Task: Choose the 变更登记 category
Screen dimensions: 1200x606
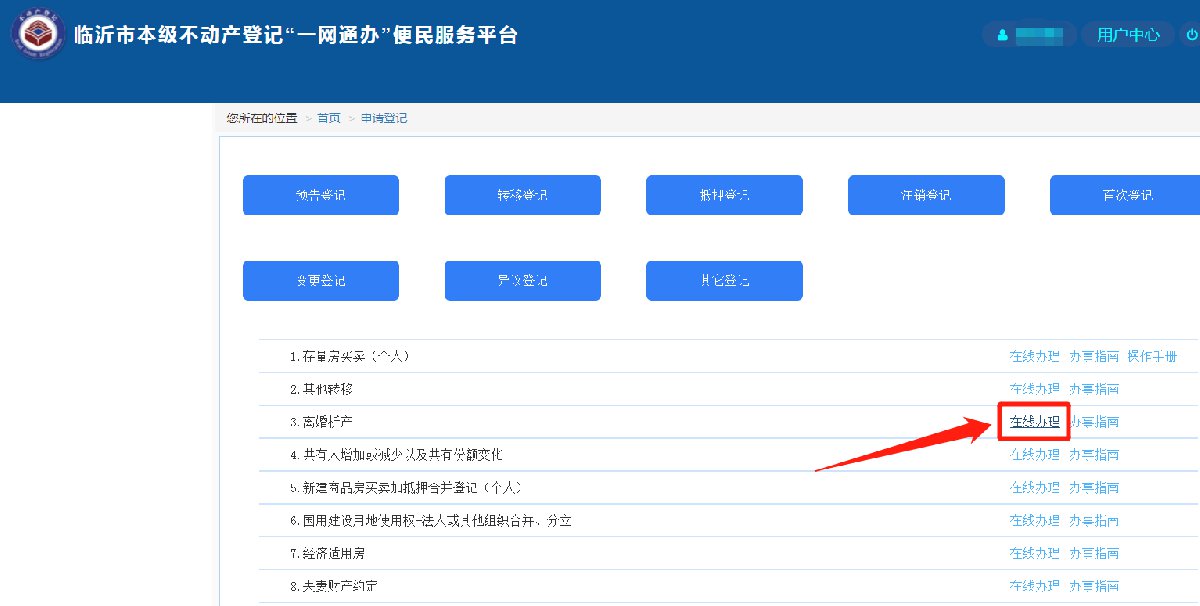Action: 321,281
